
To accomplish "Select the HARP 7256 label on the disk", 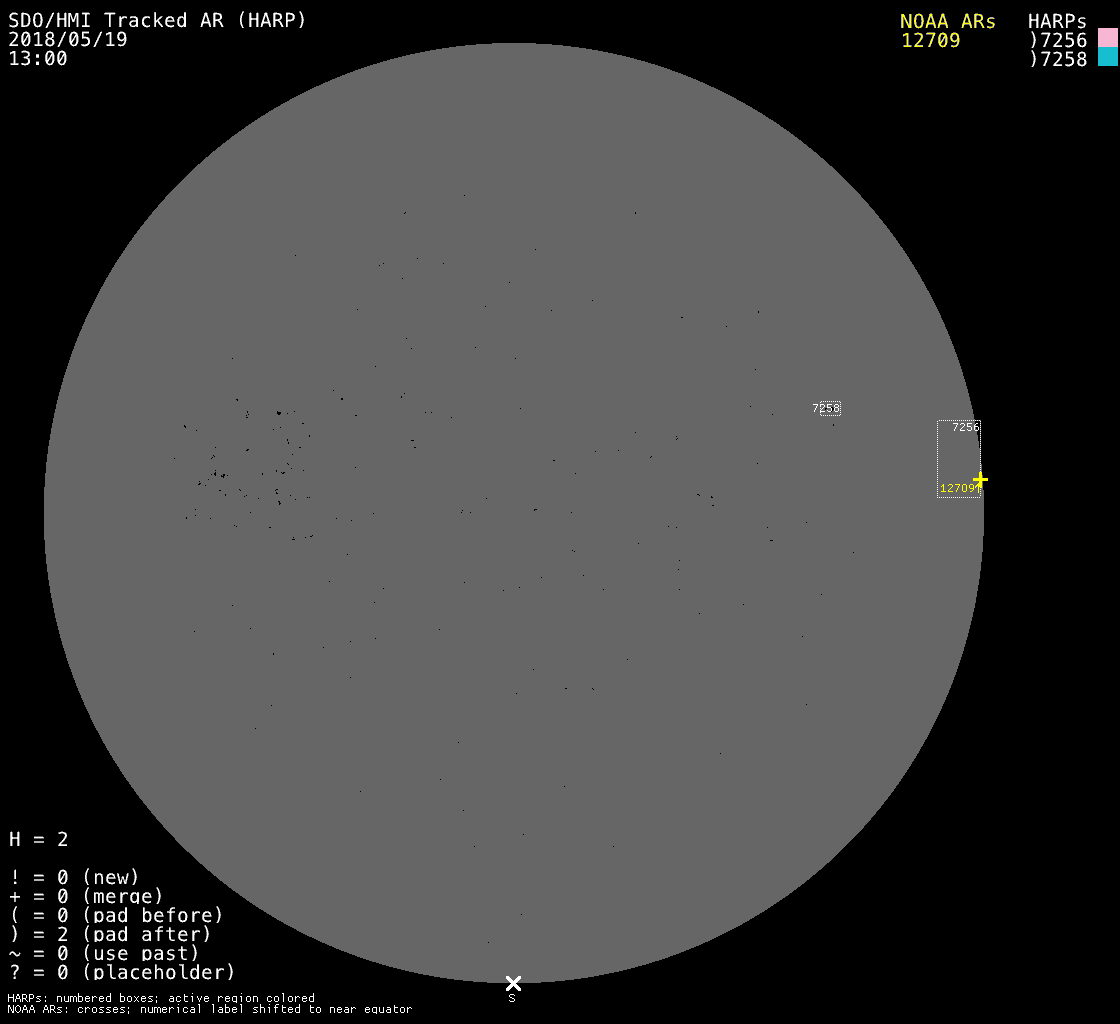I will (965, 427).
